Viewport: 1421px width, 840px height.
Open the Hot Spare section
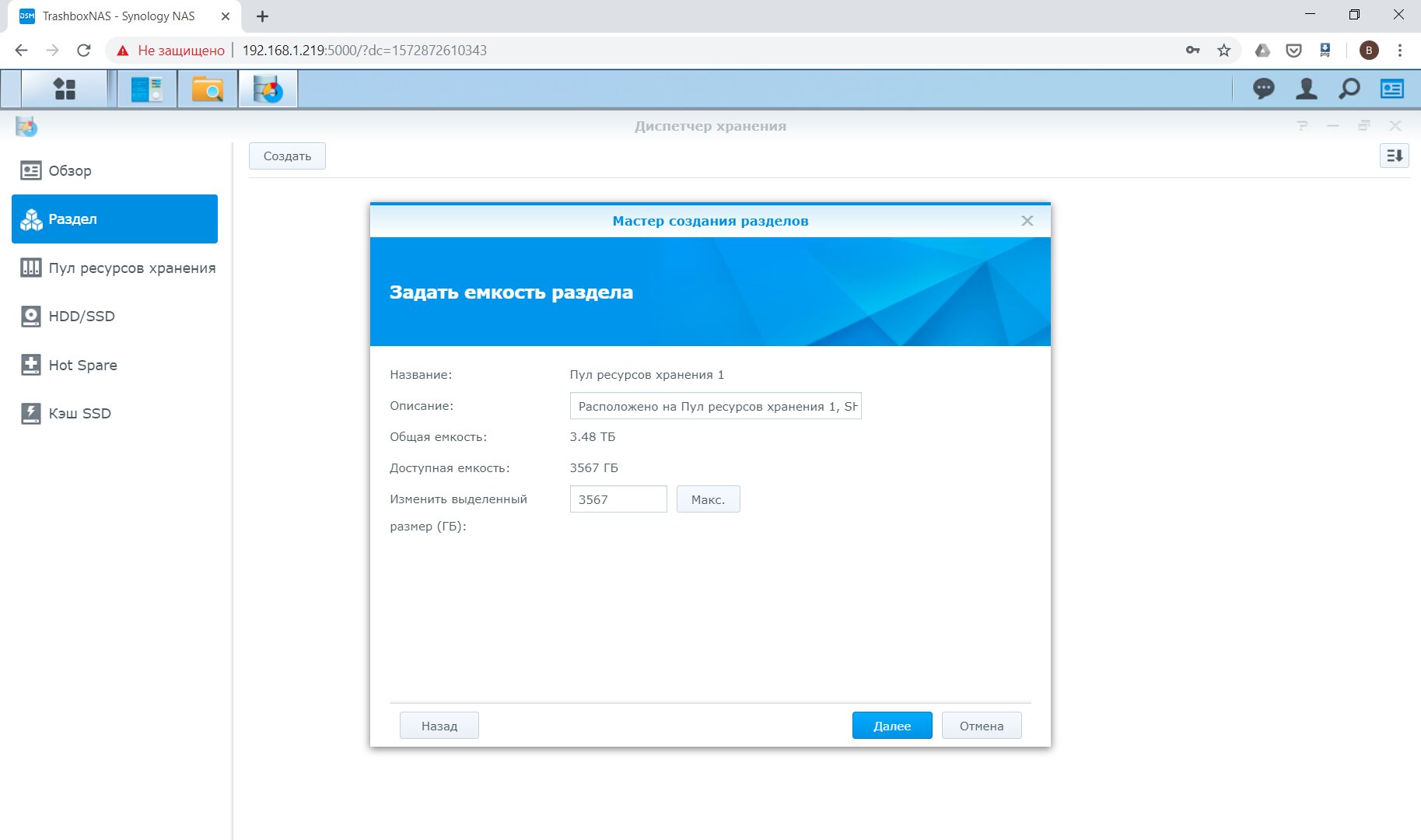coord(115,365)
